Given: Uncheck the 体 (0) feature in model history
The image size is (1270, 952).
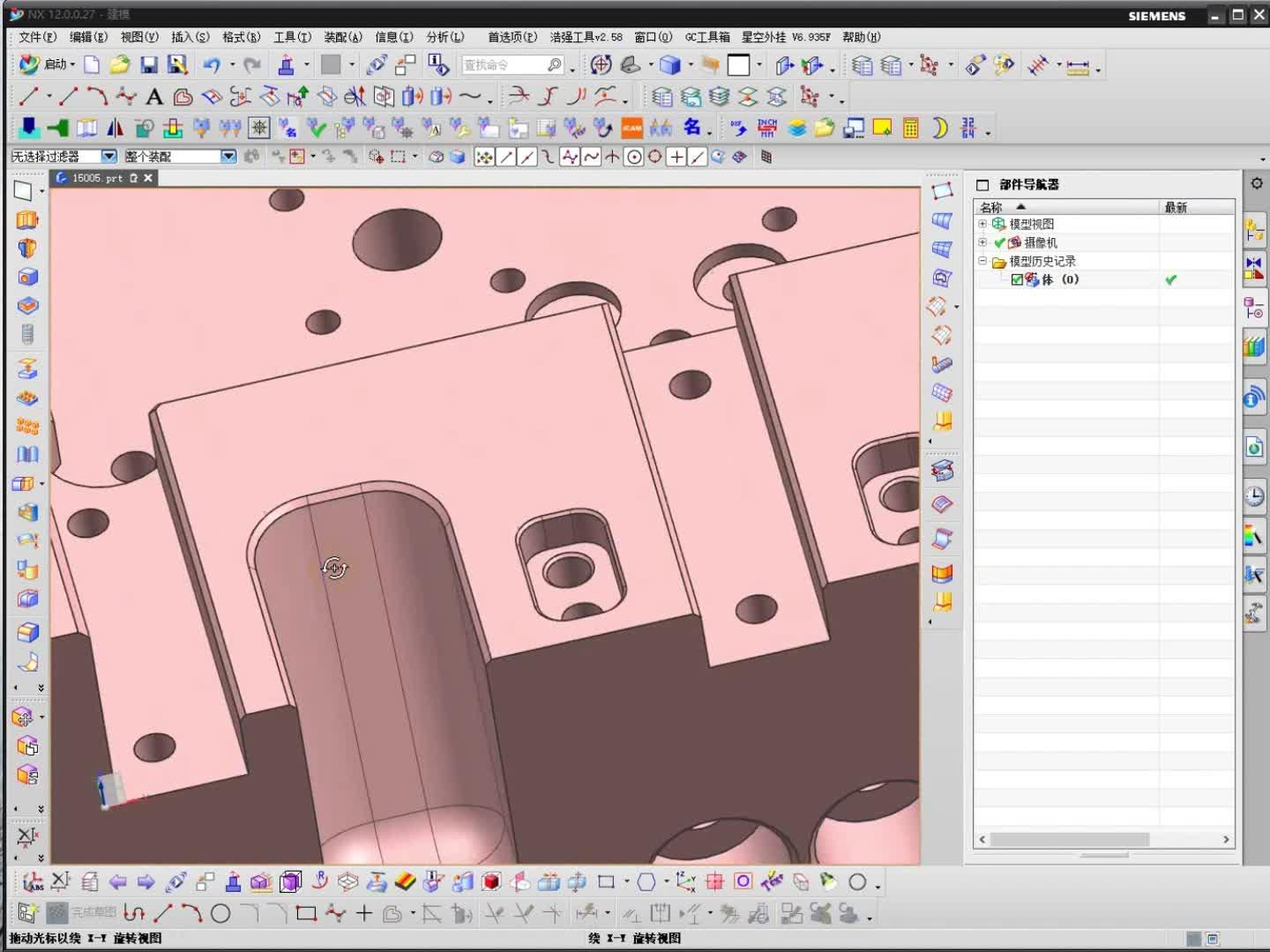Looking at the screenshot, I should click(1017, 279).
